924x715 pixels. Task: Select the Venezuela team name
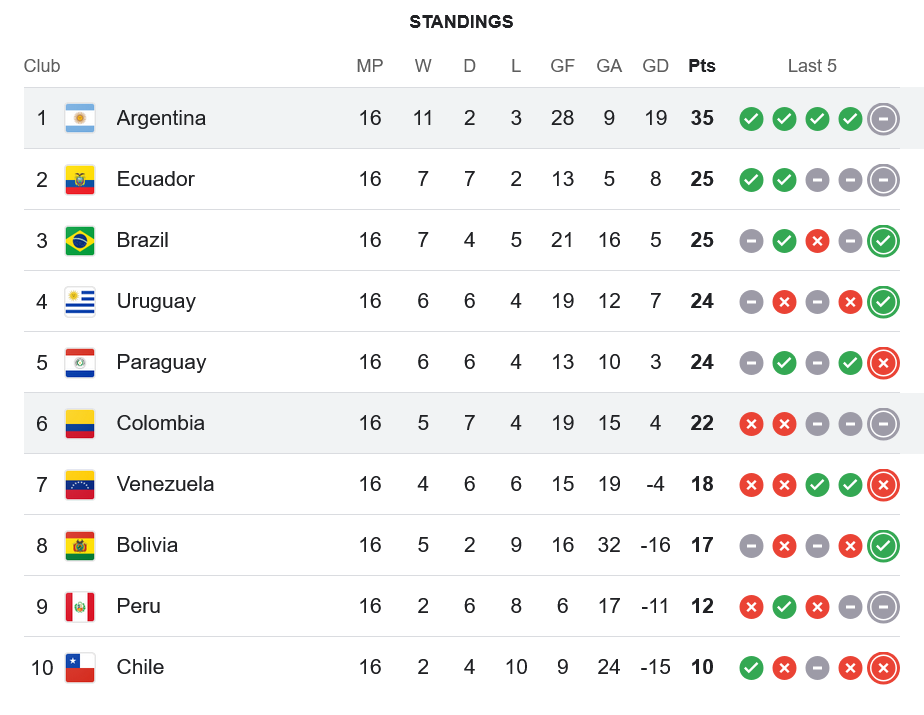pos(165,484)
